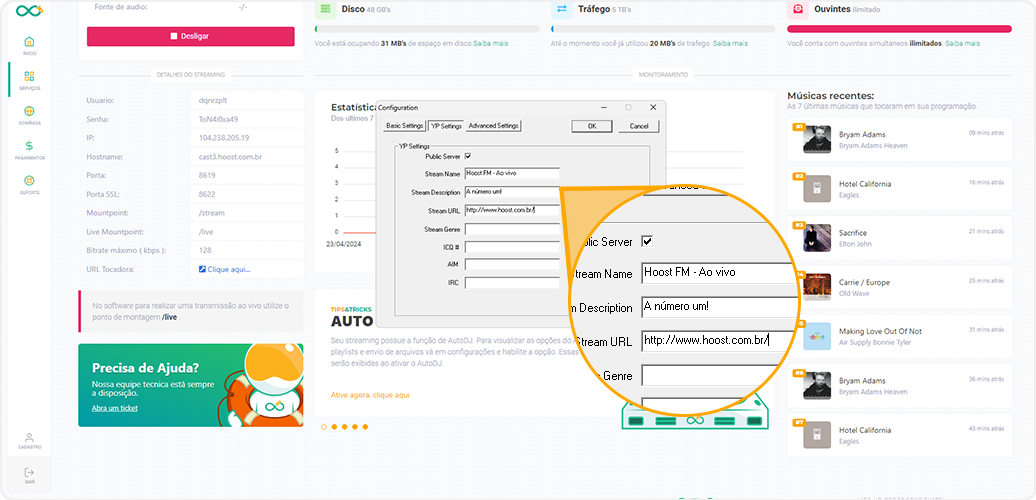Click Bryam Adams thumbnail from 36 mins ago

coord(817,386)
